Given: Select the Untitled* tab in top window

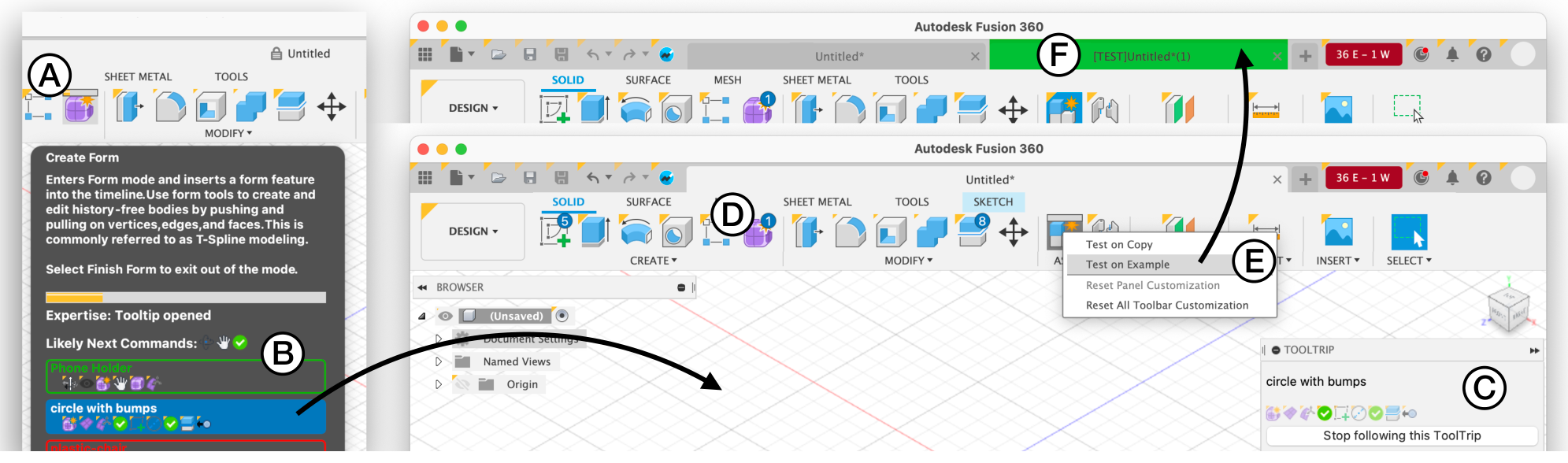Looking at the screenshot, I should (x=838, y=57).
